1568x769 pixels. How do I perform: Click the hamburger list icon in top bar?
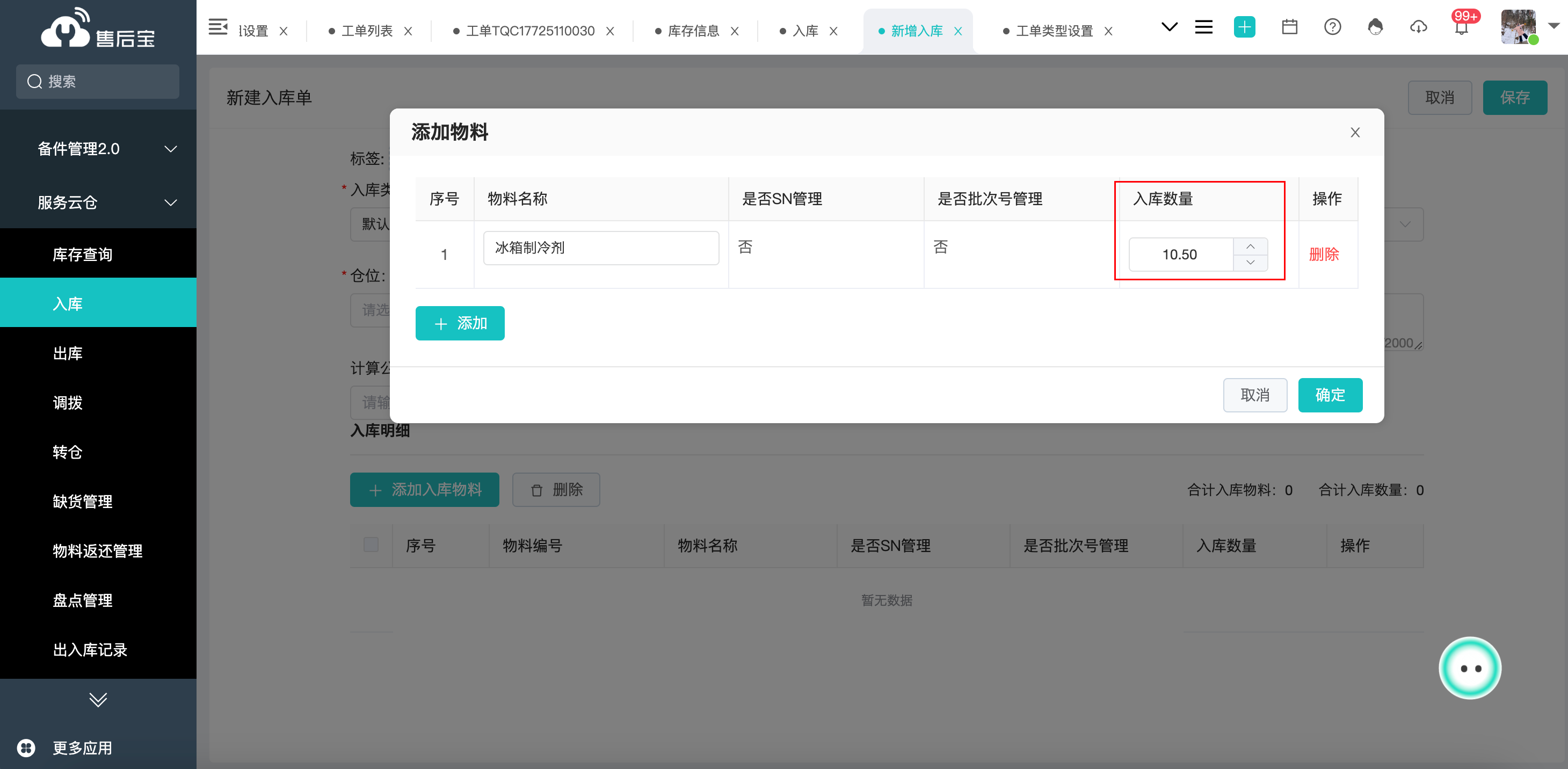[1203, 27]
